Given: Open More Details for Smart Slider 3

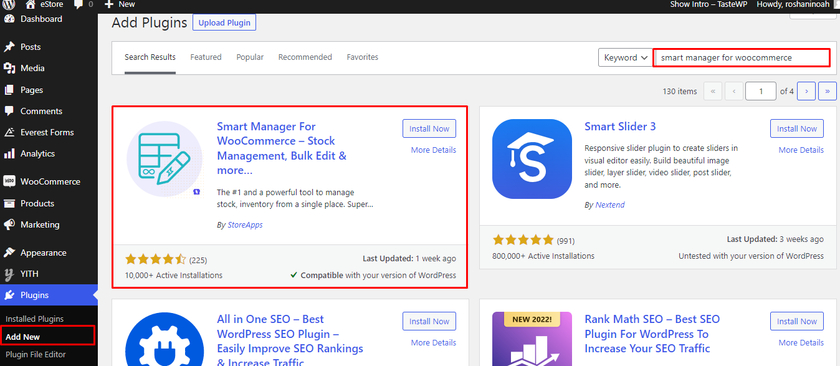Looking at the screenshot, I should pos(801,150).
